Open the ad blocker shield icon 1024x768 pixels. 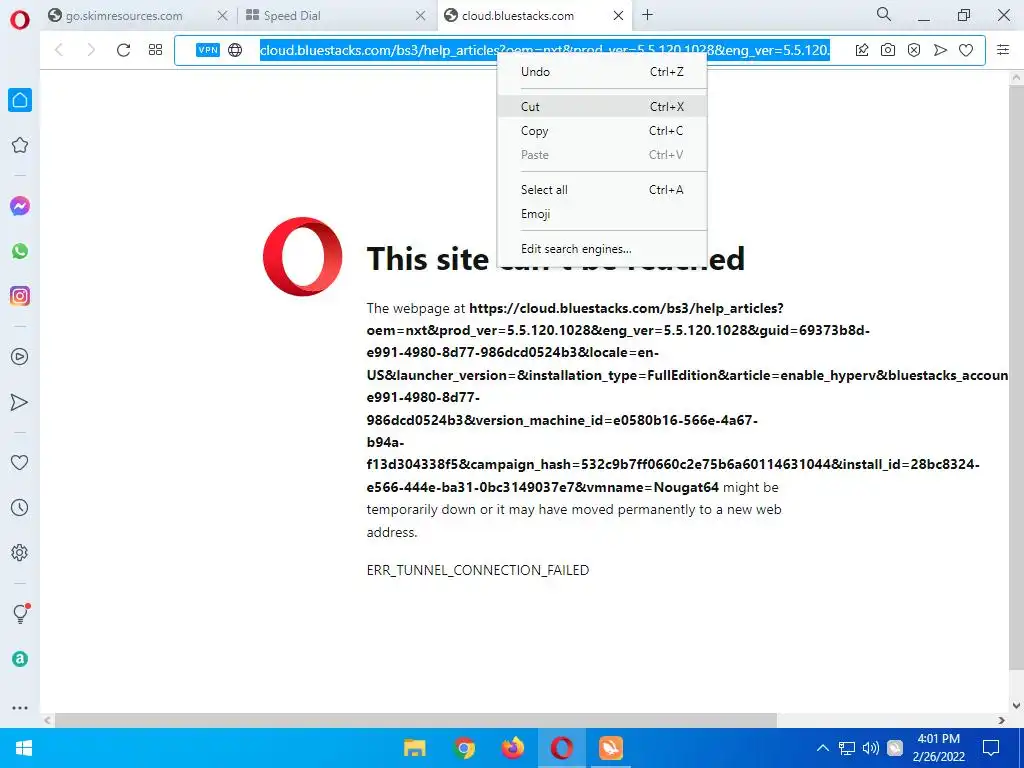pos(914,50)
